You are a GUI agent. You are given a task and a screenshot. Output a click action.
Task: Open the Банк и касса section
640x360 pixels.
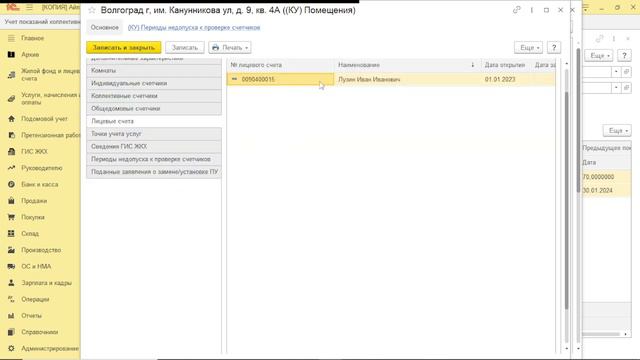40,184
